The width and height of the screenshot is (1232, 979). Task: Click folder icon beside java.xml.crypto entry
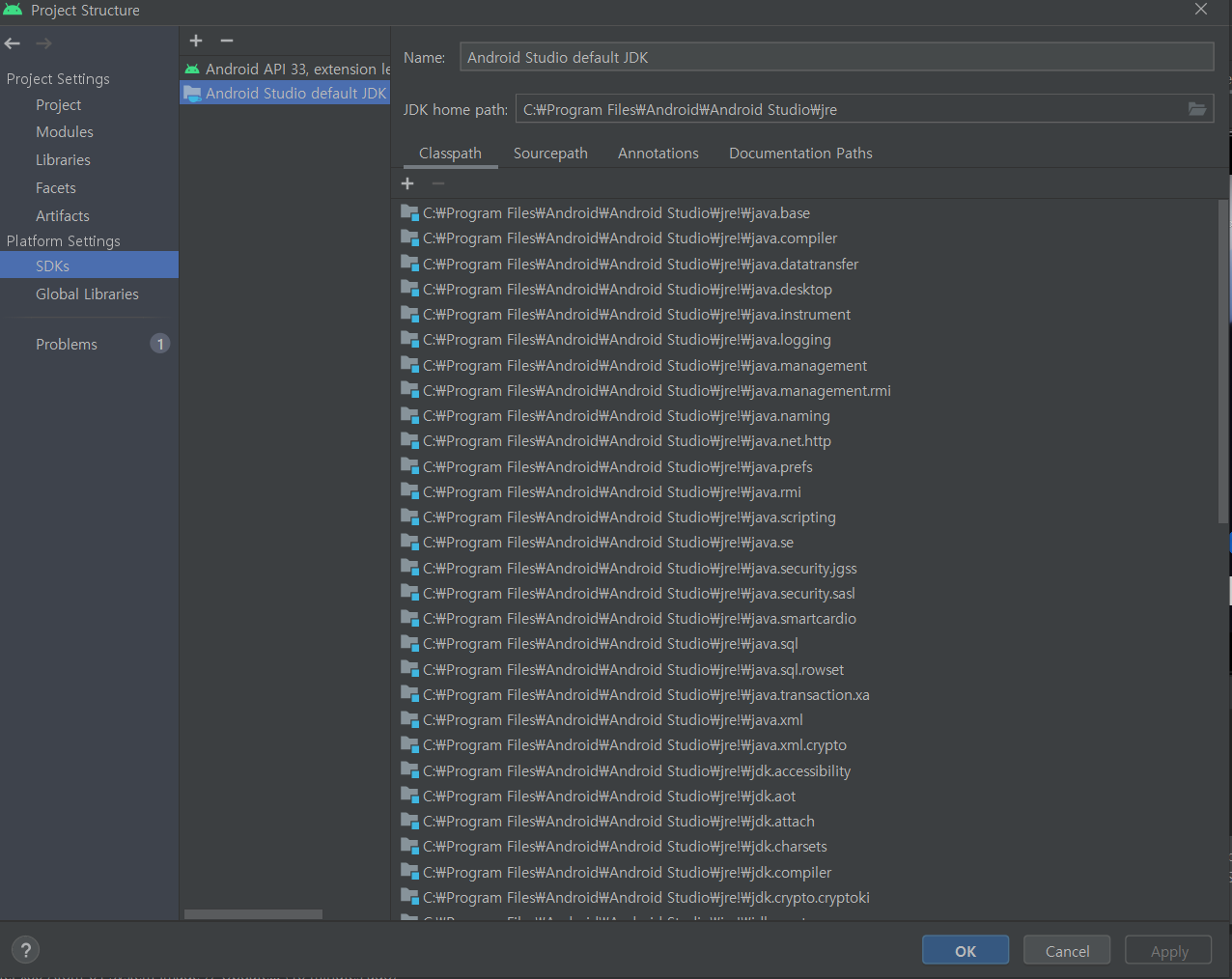point(409,744)
